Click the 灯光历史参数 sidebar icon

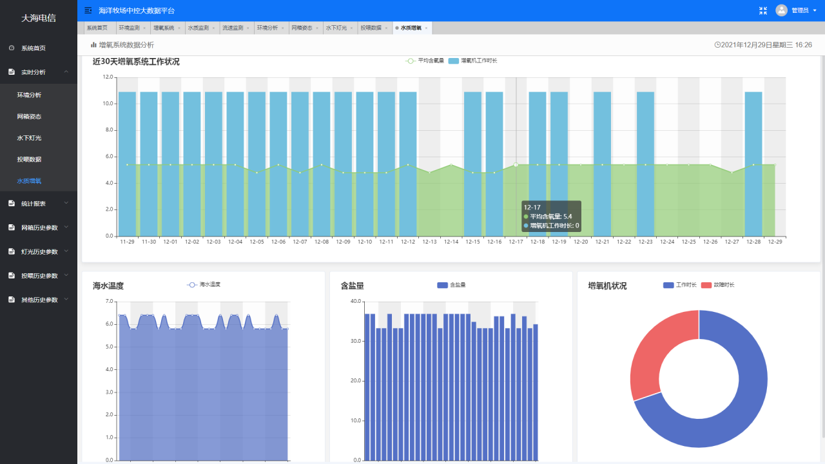(12, 251)
